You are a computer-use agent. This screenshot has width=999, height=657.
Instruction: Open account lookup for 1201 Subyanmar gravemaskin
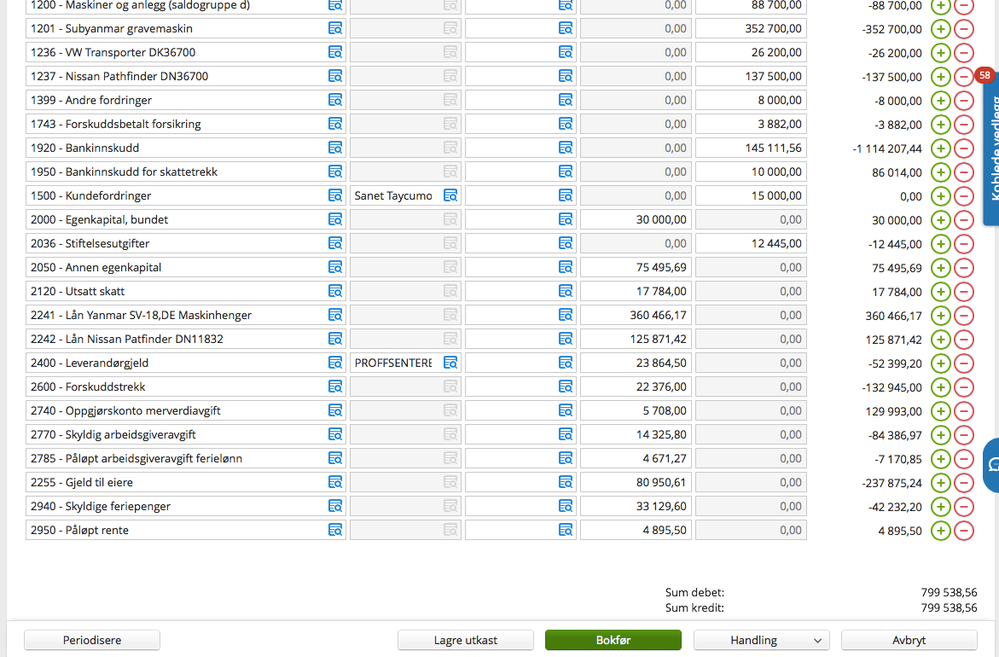click(x=334, y=29)
